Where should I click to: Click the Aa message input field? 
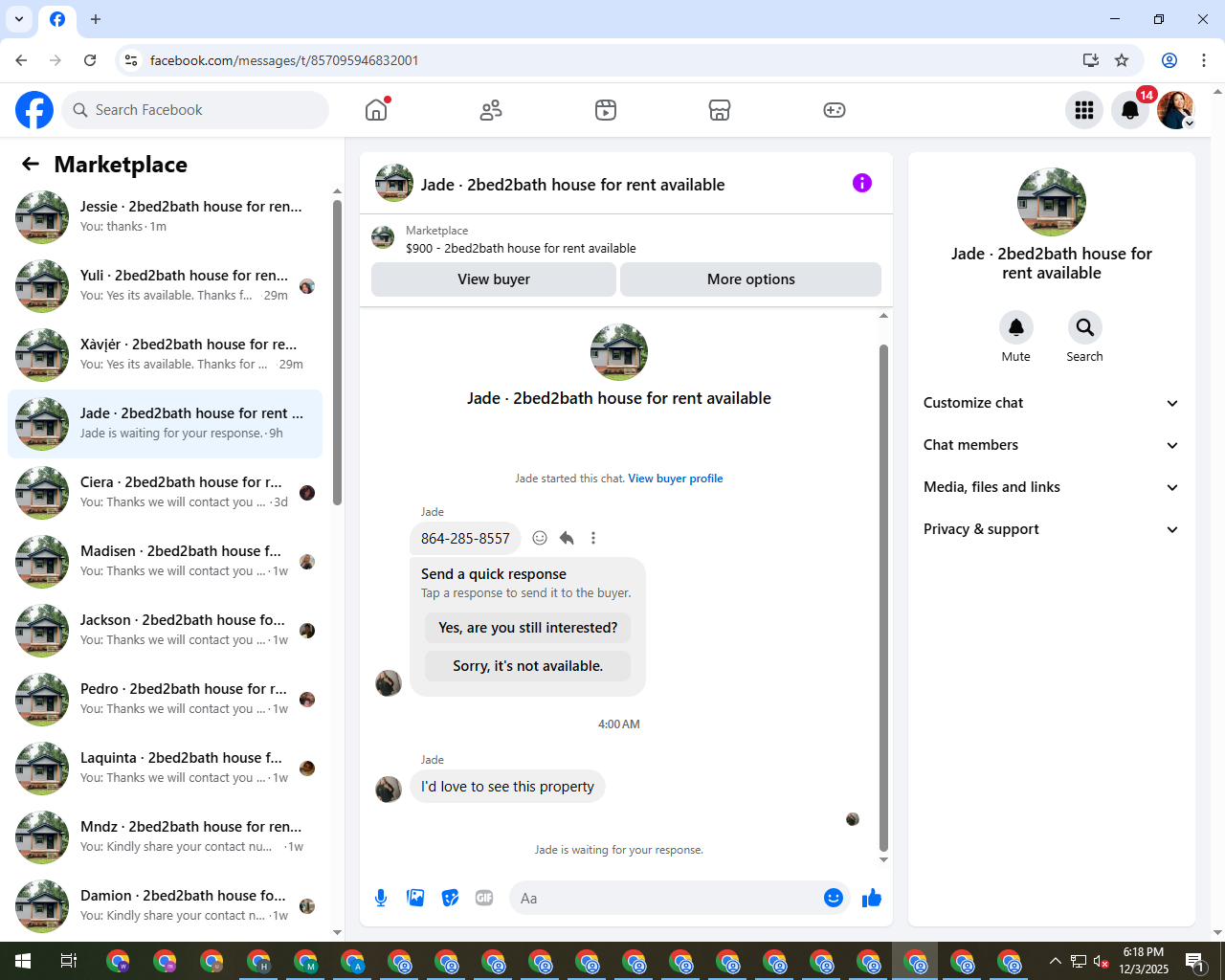pos(666,898)
